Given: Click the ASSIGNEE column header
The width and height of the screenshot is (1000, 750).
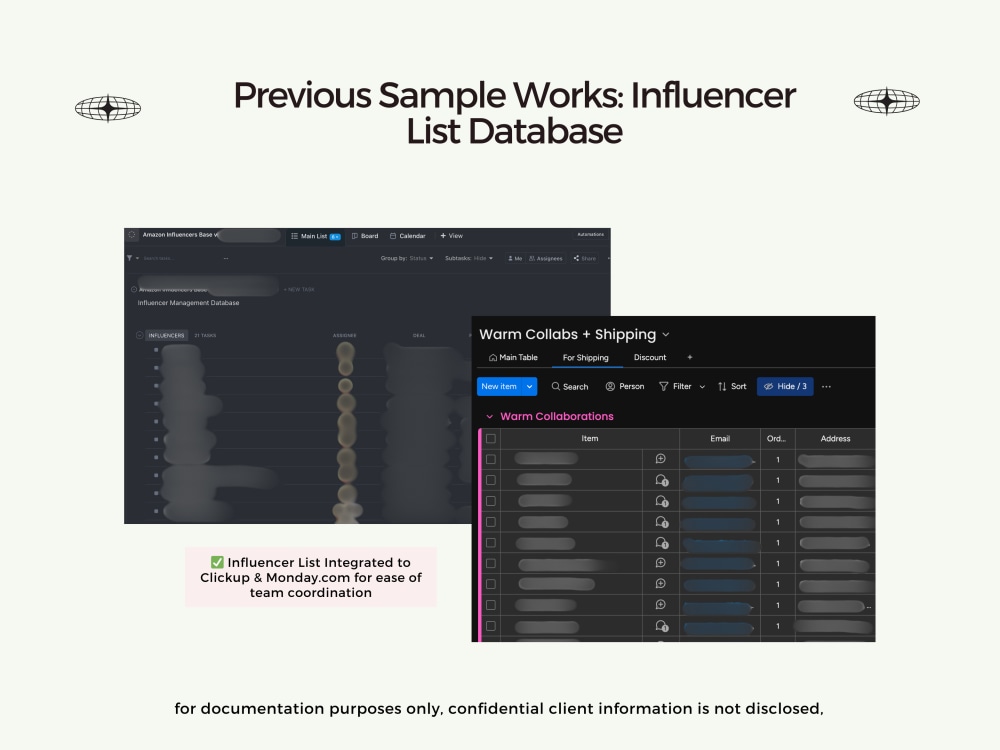Looking at the screenshot, I should pos(344,335).
